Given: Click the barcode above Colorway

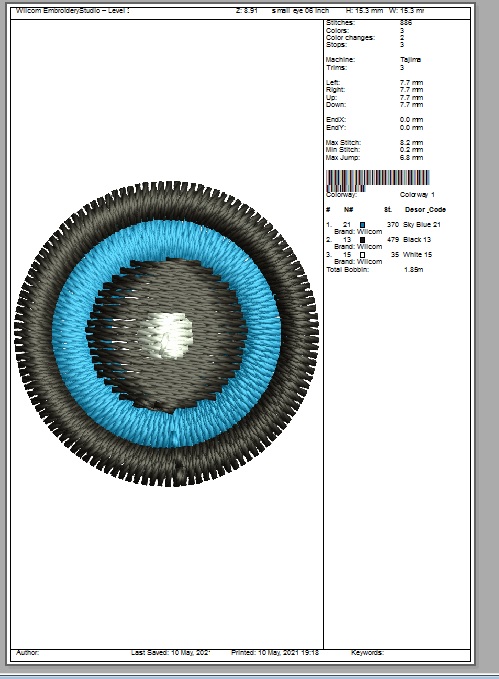Looking at the screenshot, I should (377, 180).
